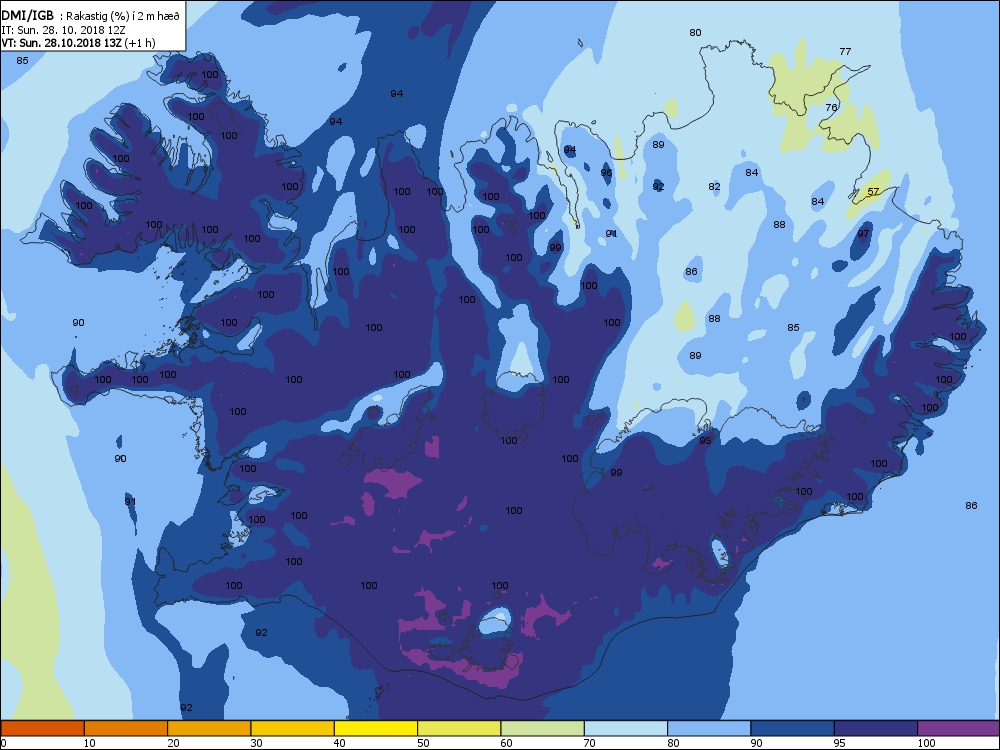Click the light blue 80–90 legend swatch
Viewport: 1000px width, 750px height.
709,728
